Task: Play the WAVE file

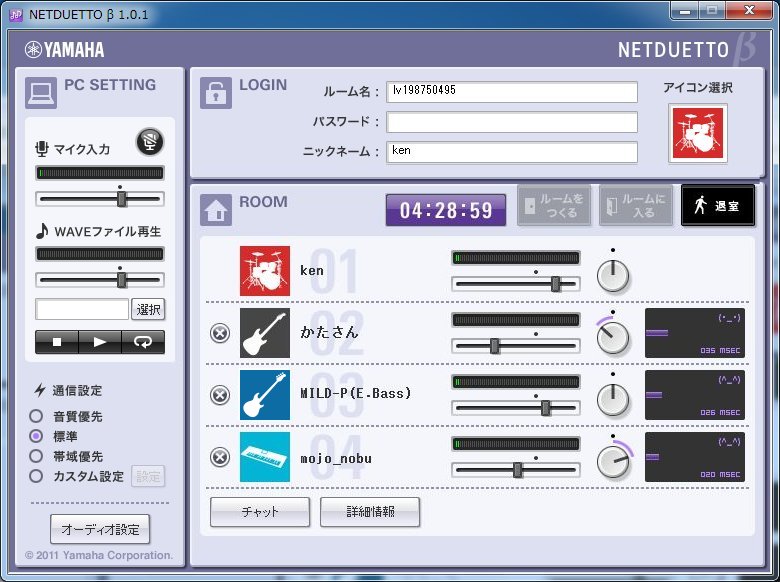Action: [100, 342]
